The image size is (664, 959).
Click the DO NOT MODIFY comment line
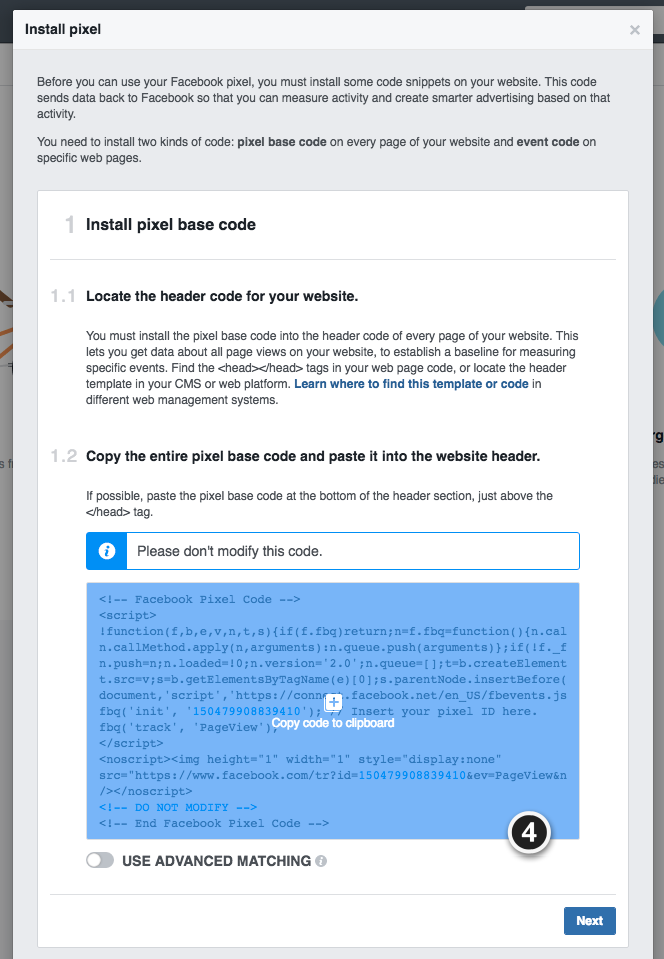point(178,807)
